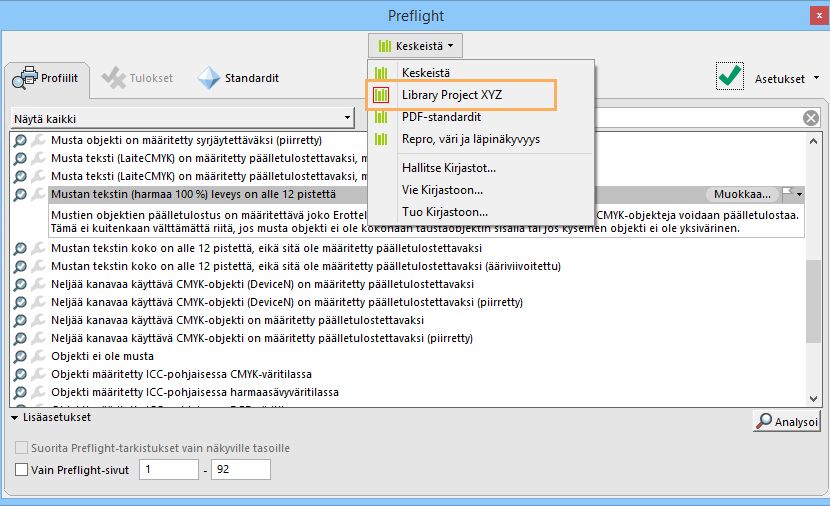
Task: Click the flag icon on the highlighted row
Action: pyautogui.click(x=788, y=194)
